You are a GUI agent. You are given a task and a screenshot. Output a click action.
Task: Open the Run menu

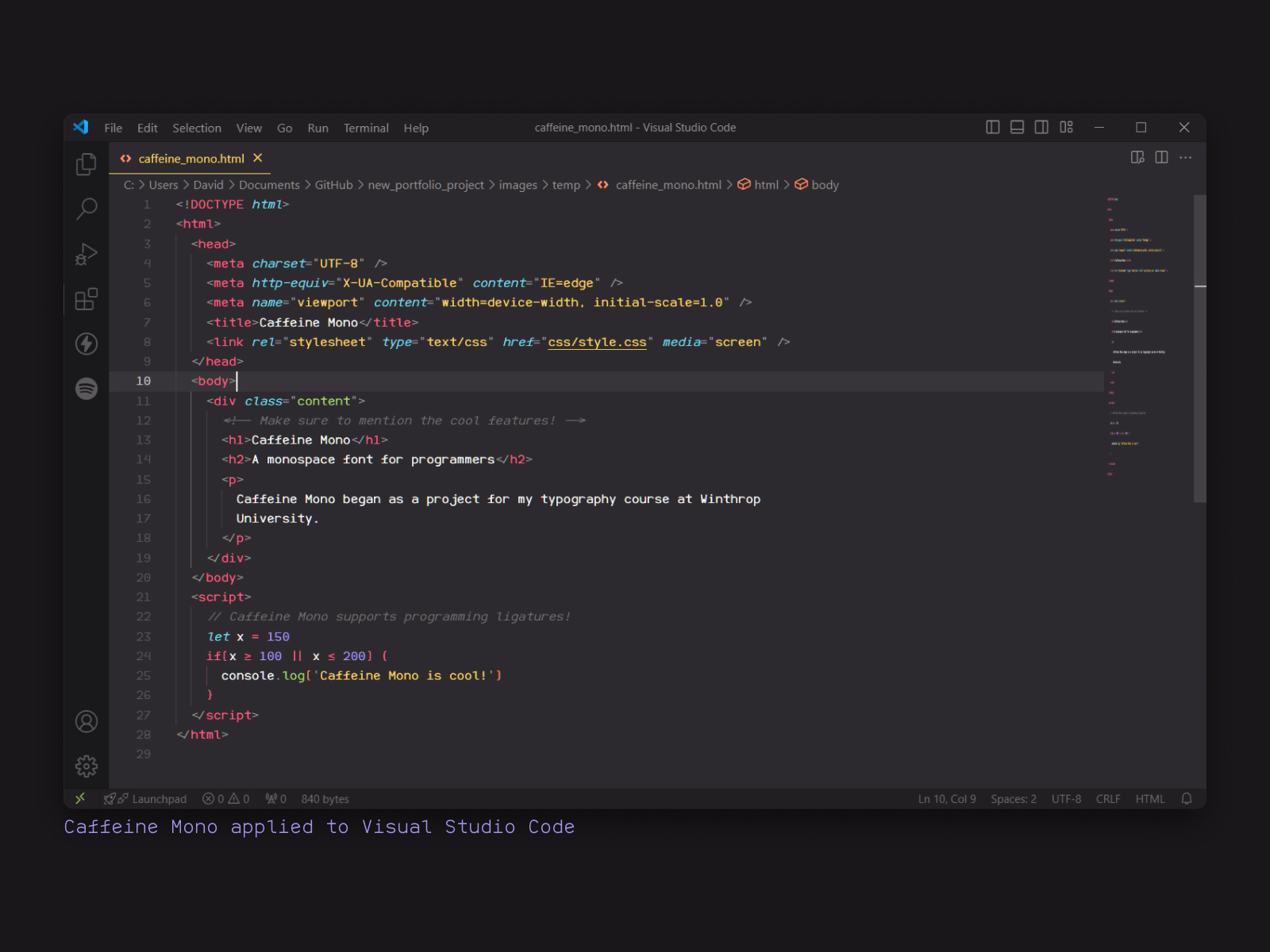317,128
